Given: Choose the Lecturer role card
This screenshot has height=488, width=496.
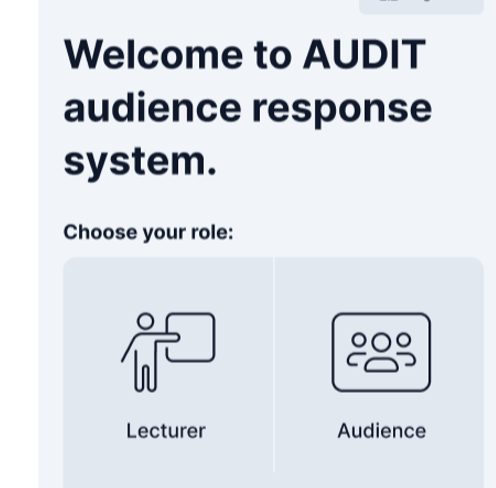Looking at the screenshot, I should click(x=168, y=372).
